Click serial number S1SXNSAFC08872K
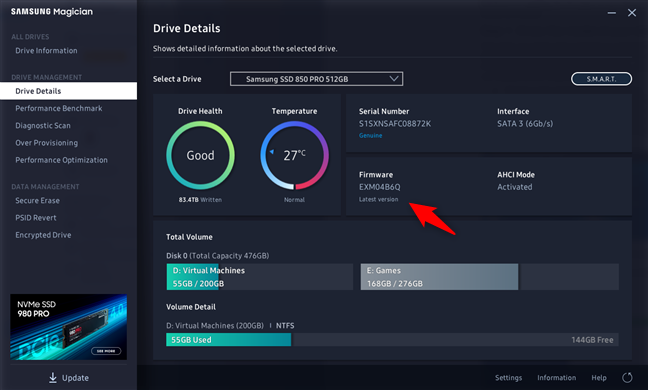The height and width of the screenshot is (390, 648). [x=395, y=124]
